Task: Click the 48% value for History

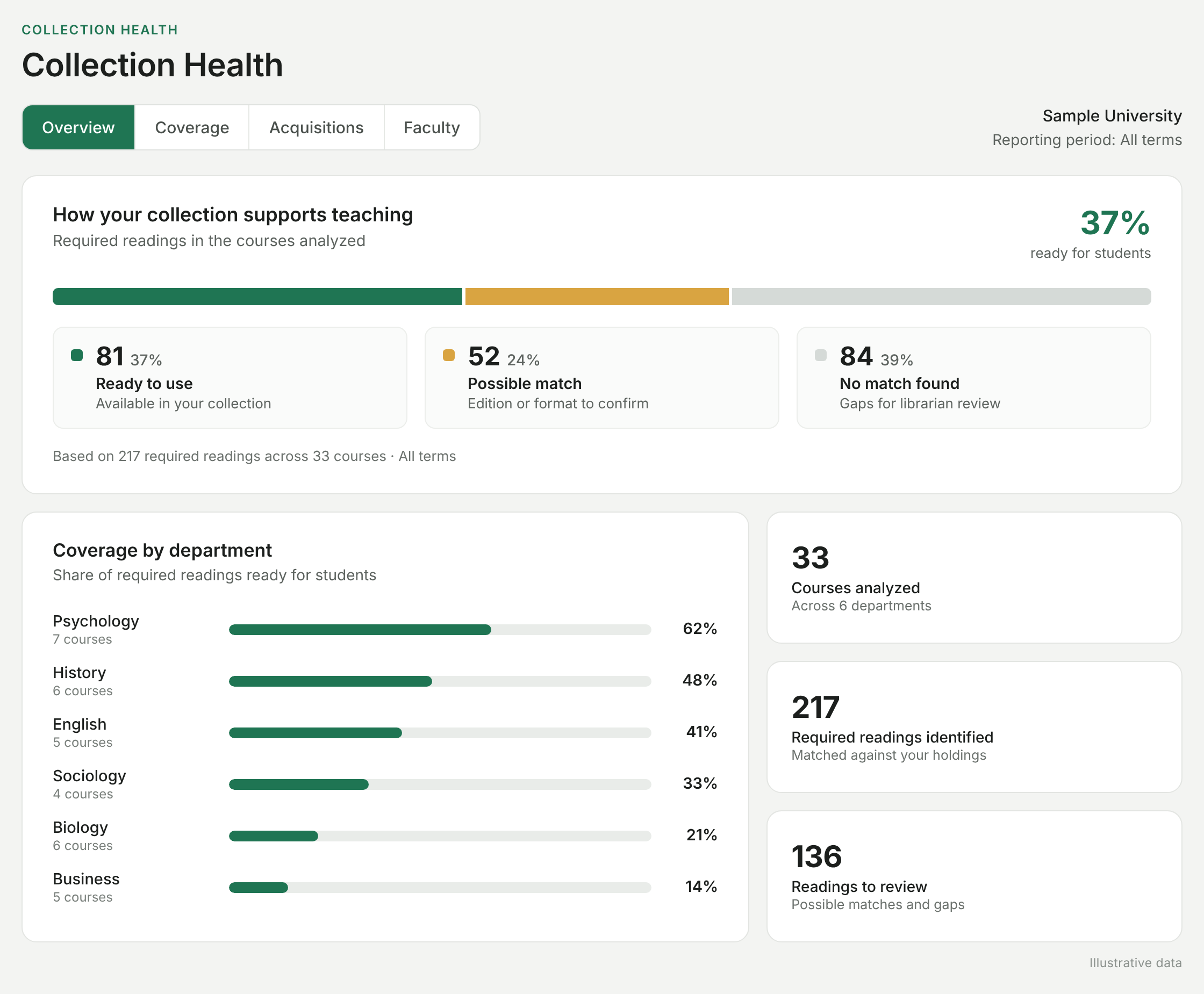Action: point(700,680)
